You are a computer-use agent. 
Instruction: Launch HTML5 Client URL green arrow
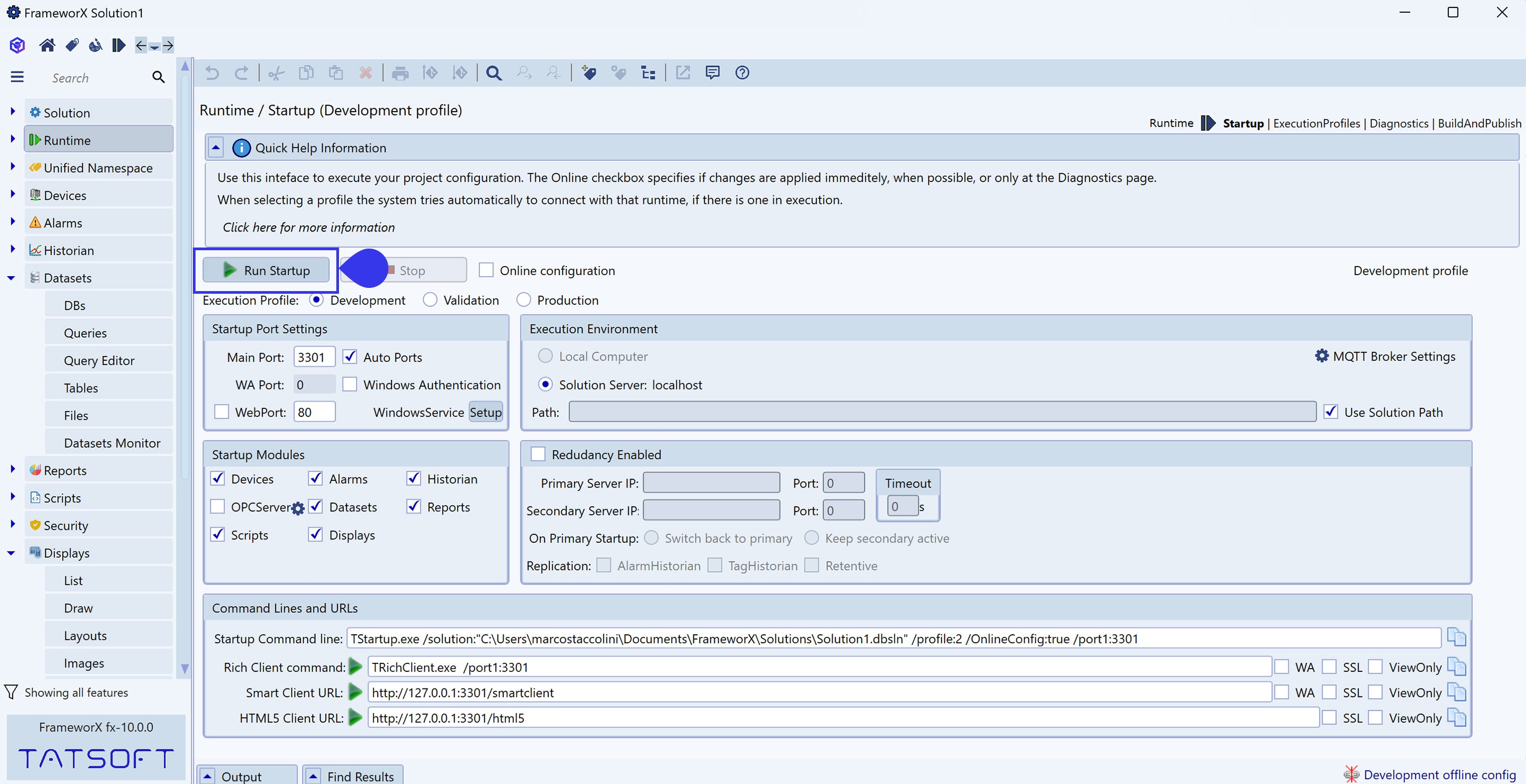coord(355,718)
